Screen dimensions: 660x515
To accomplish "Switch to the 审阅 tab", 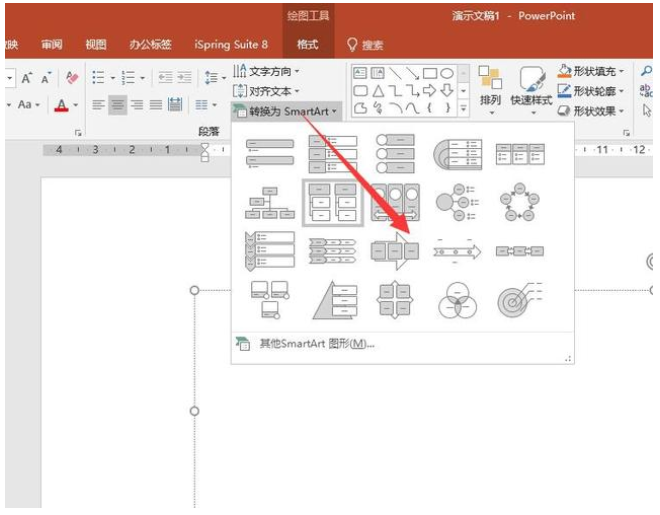I will tap(52, 44).
